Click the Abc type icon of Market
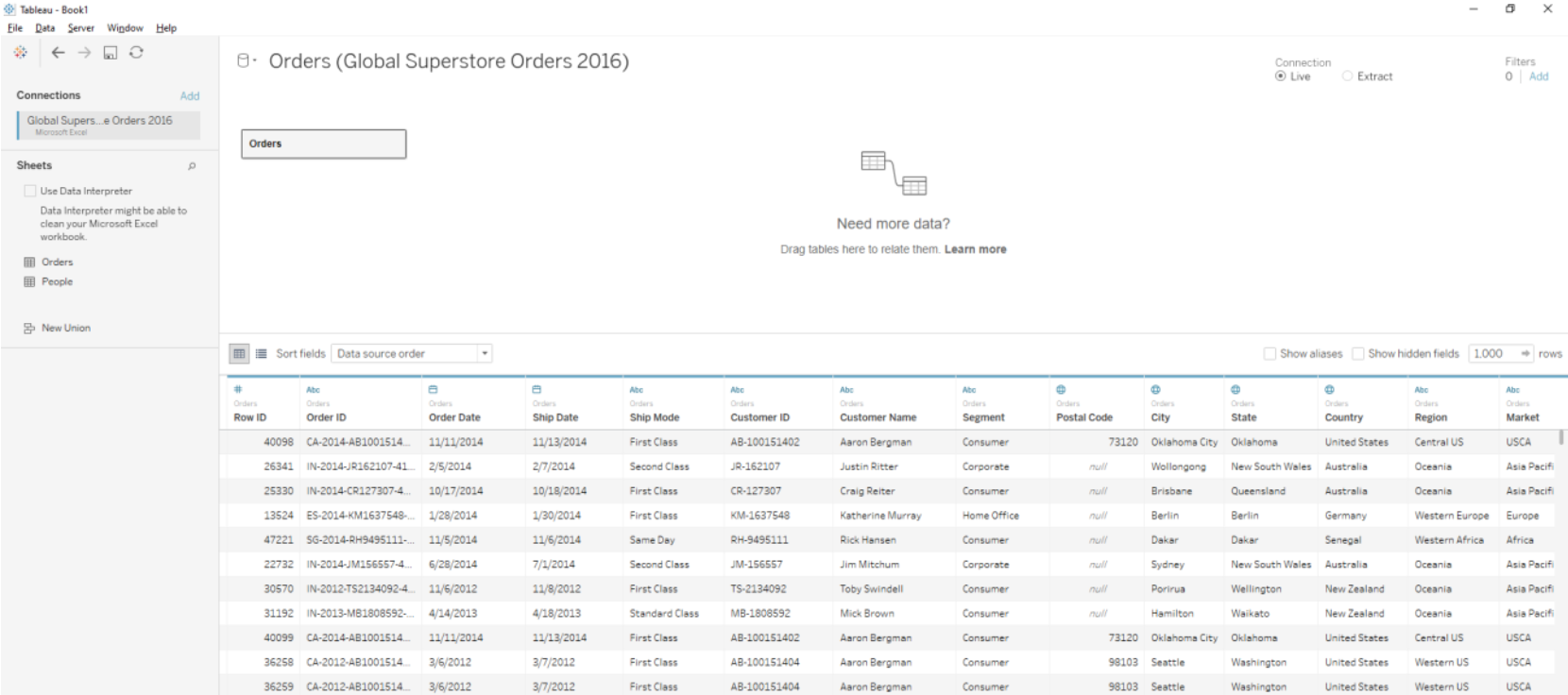Image resolution: width=1568 pixels, height=695 pixels. (x=1513, y=389)
